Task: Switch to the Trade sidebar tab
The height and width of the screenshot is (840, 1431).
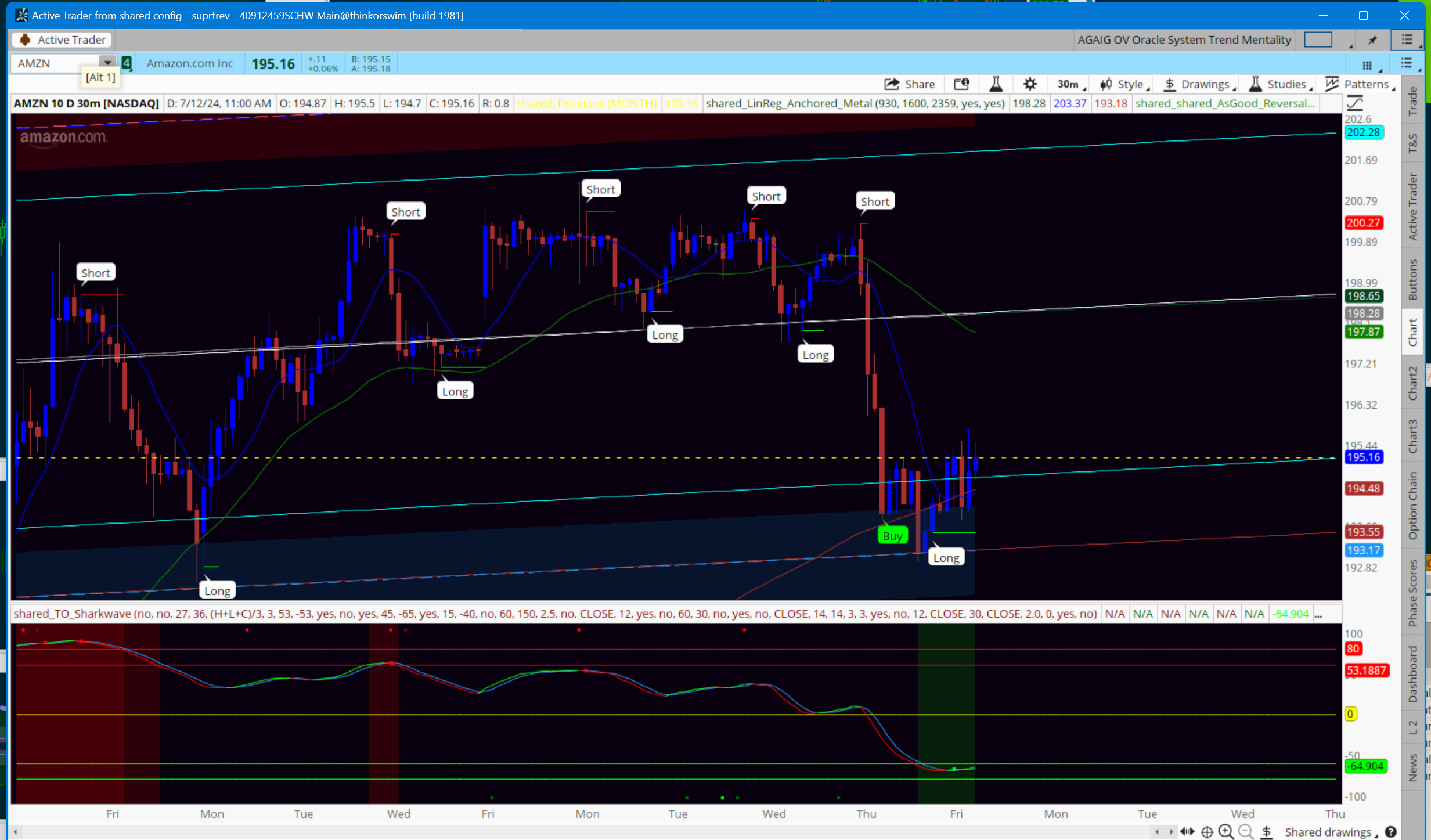Action: click(x=1413, y=101)
